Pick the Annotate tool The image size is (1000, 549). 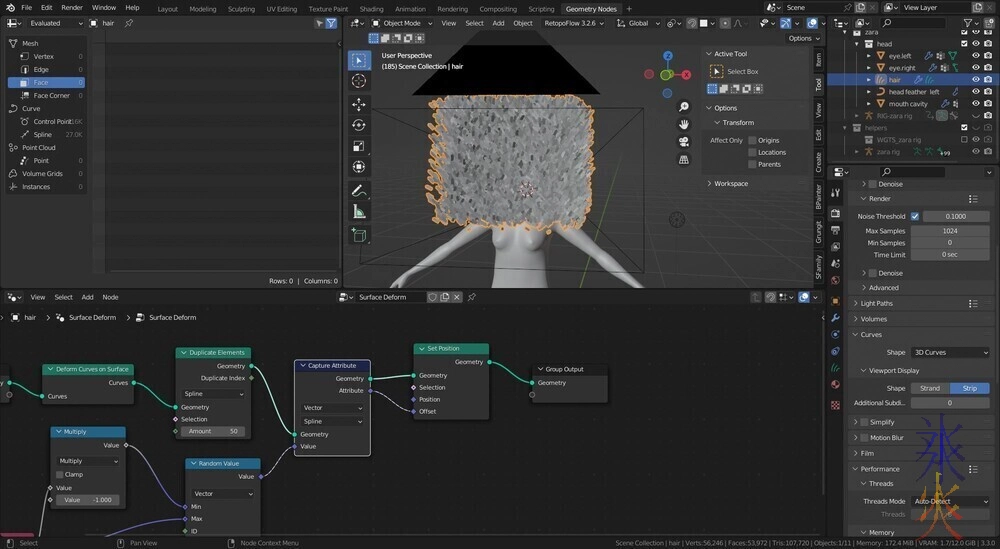[359, 190]
